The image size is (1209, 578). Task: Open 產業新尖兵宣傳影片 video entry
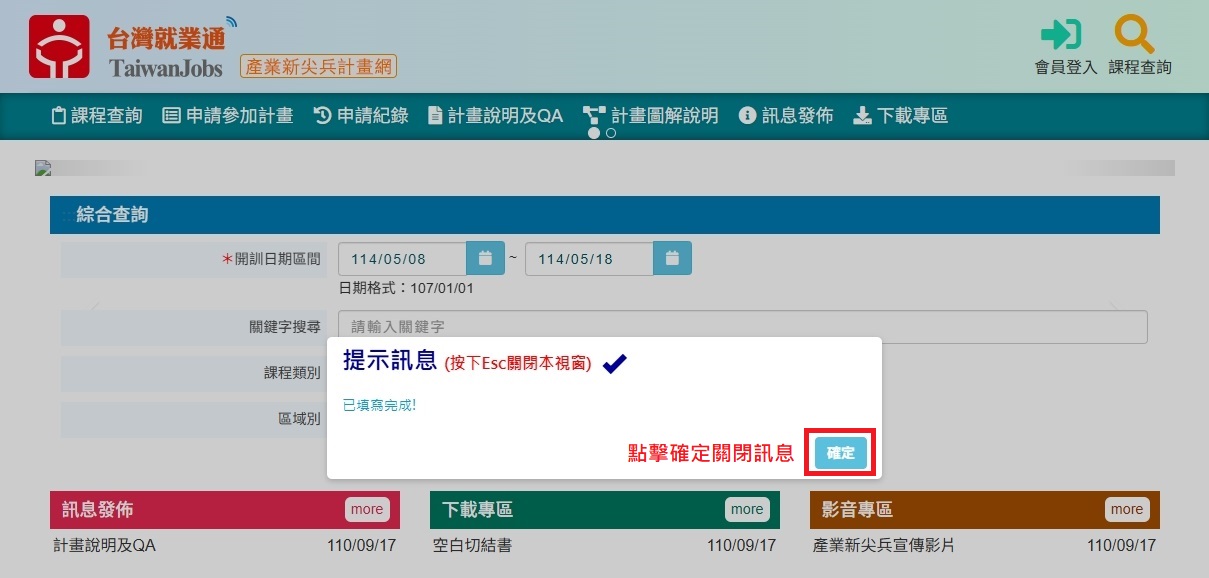(x=884, y=546)
